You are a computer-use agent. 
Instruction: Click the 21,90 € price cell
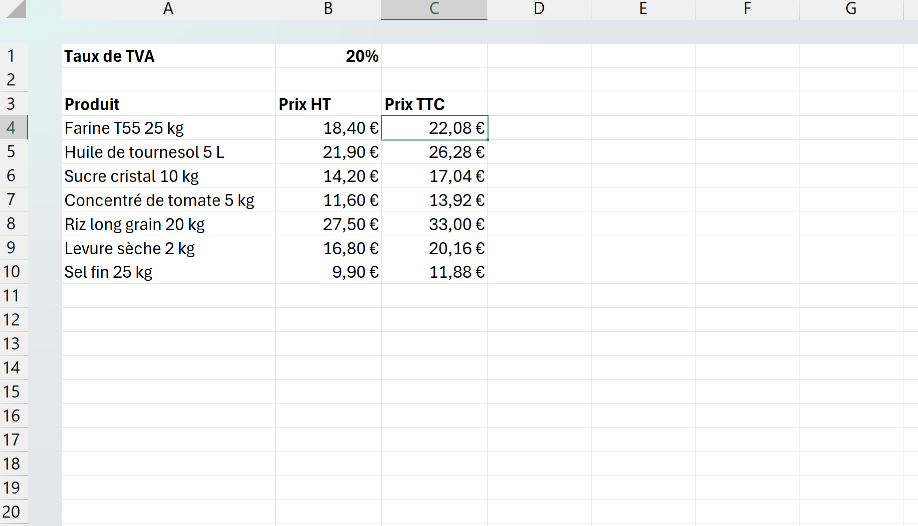(x=328, y=152)
